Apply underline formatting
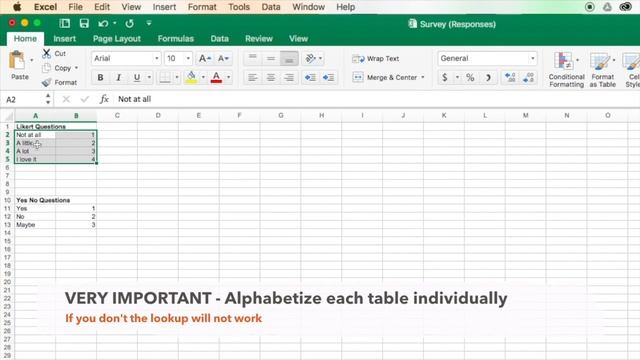The image size is (640, 360). pyautogui.click(x=137, y=78)
